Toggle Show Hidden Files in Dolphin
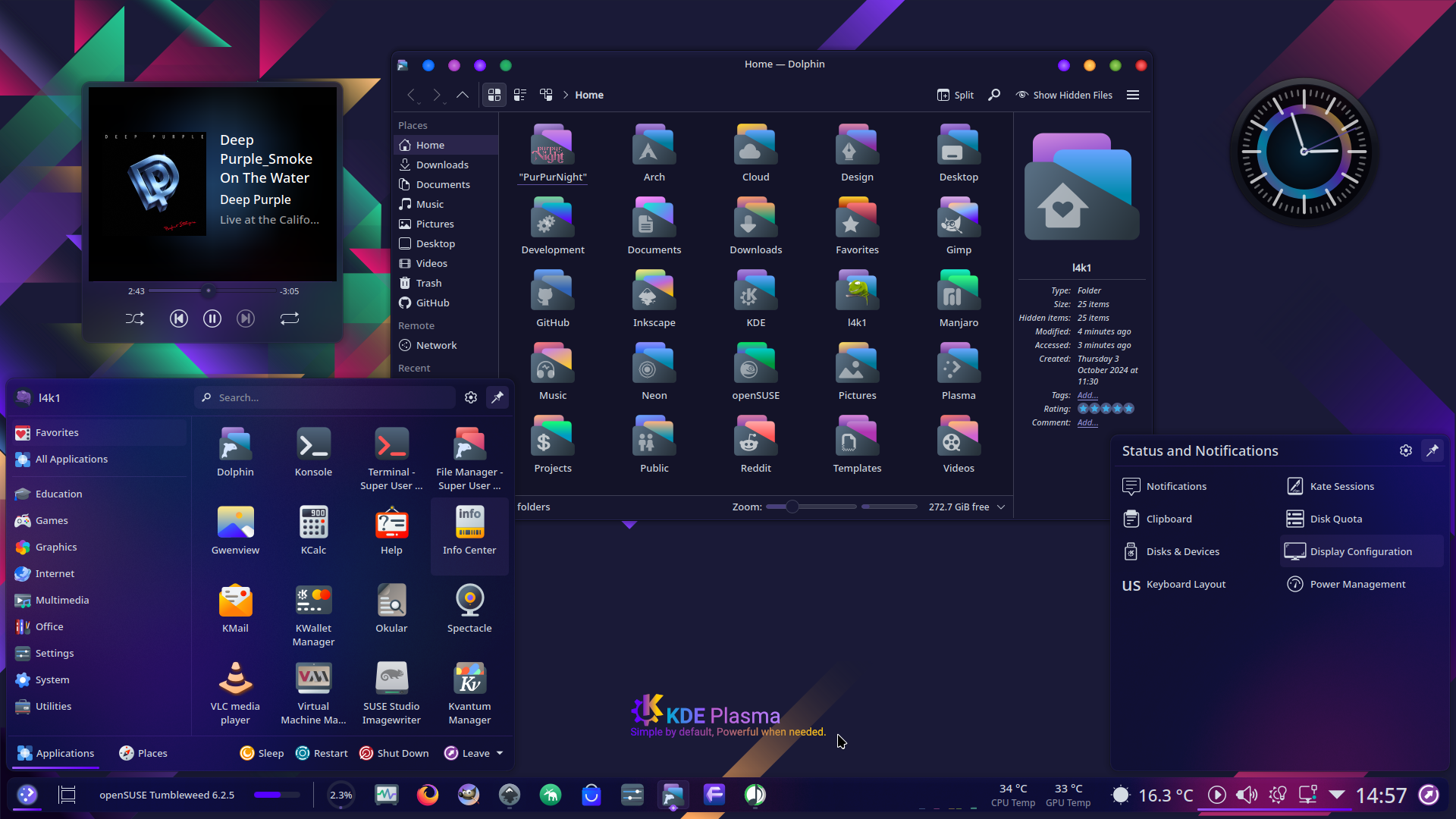This screenshot has height=819, width=1456. pos(1065,95)
